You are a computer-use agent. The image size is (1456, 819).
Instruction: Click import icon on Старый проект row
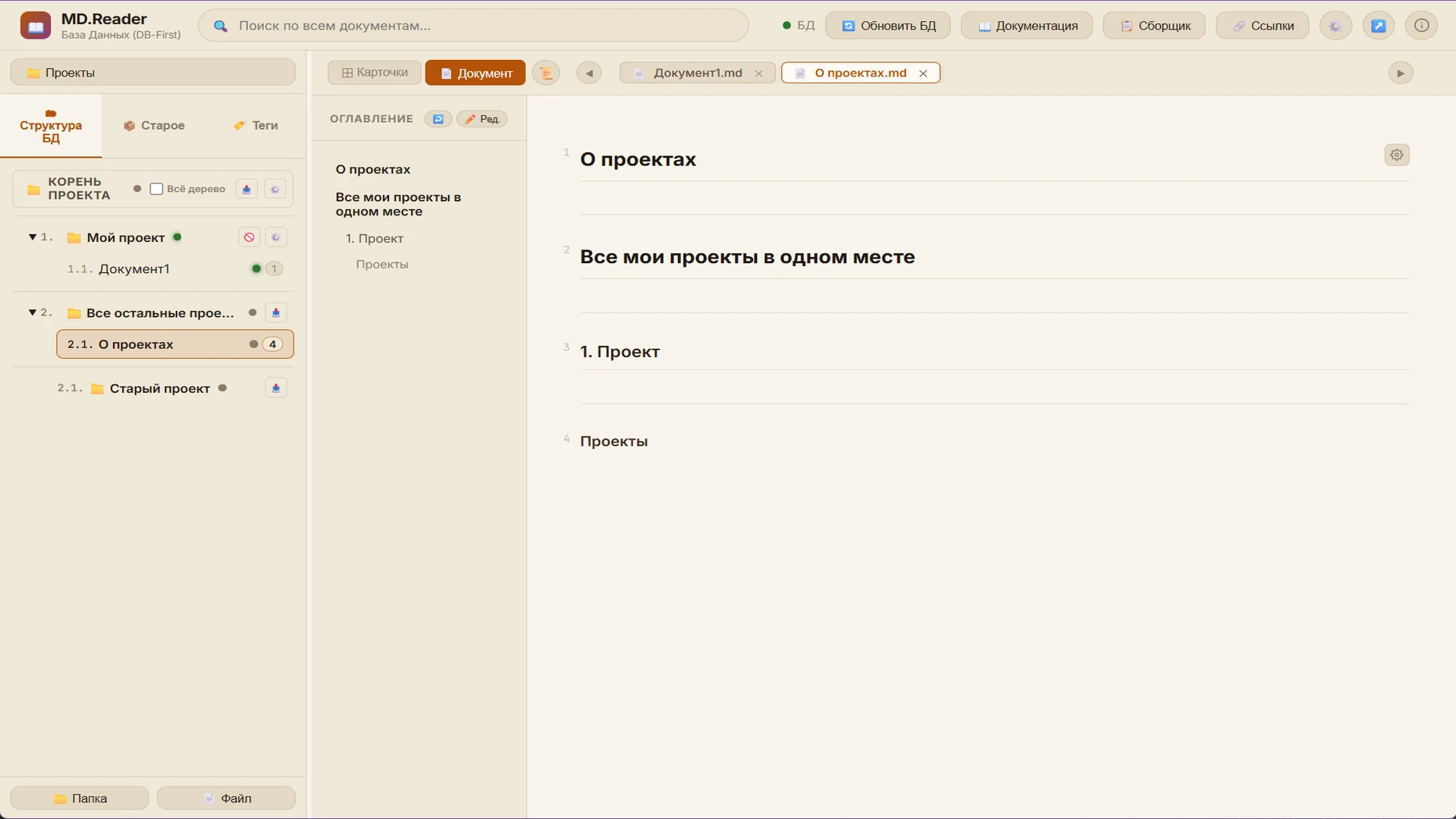[276, 388]
